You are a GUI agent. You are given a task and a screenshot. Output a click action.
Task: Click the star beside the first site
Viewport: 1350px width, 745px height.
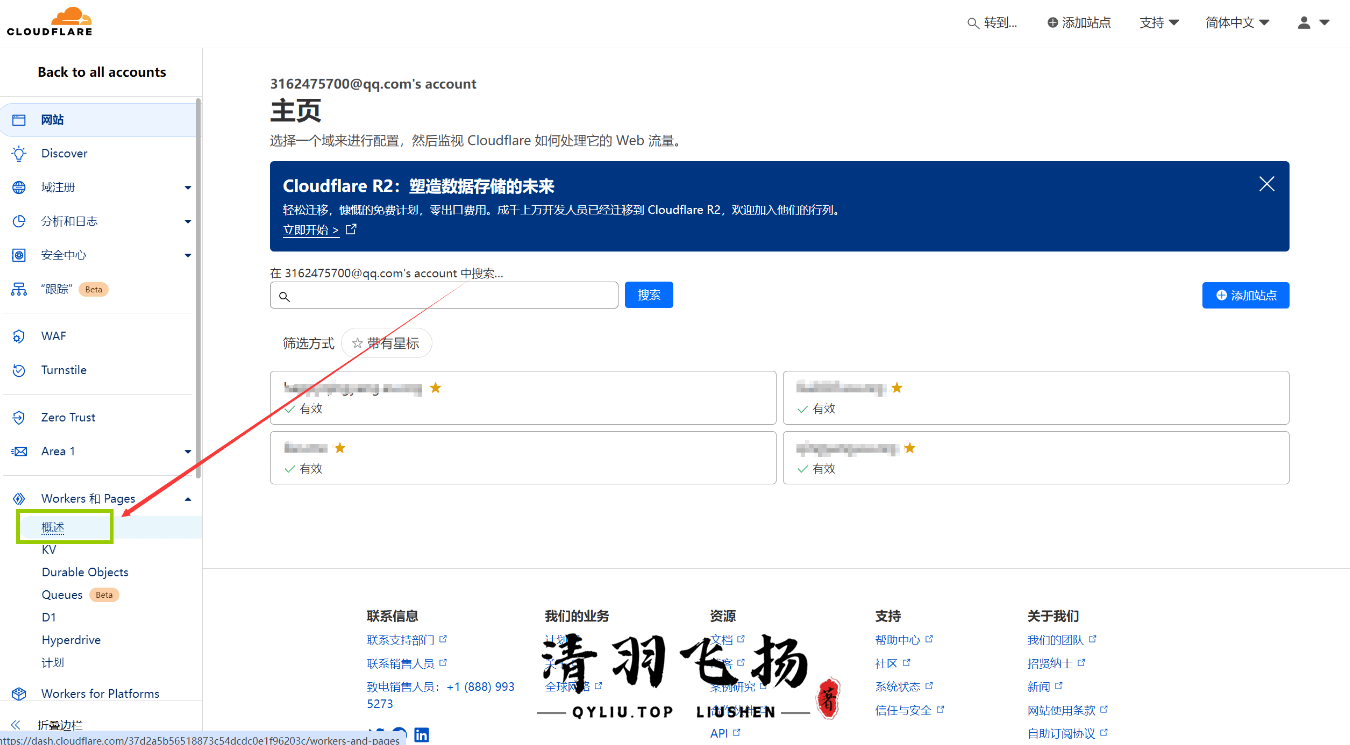(435, 388)
